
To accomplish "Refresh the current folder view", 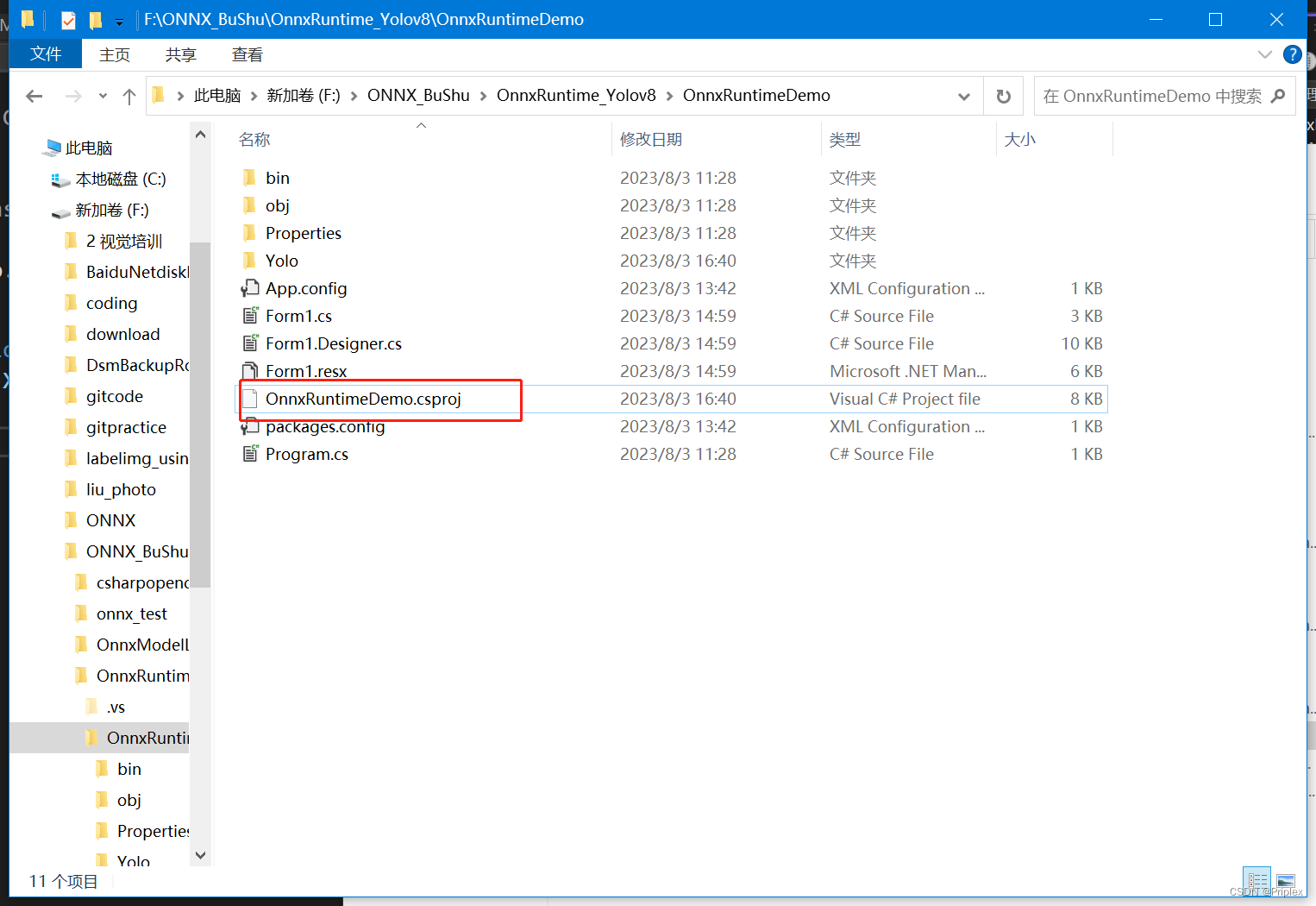I will coord(1003,96).
